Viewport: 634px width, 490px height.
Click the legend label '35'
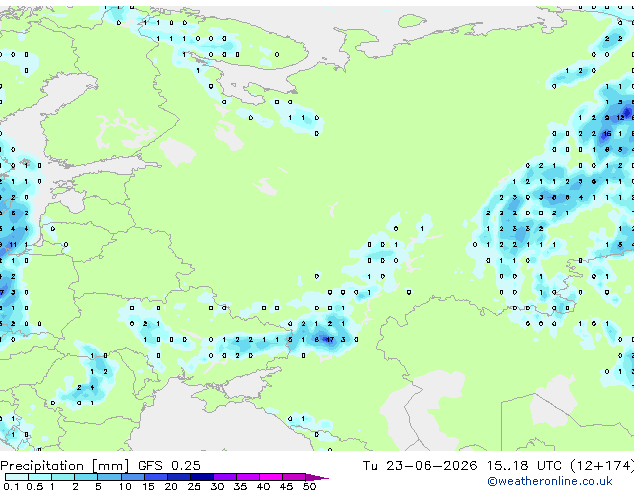click(x=240, y=486)
